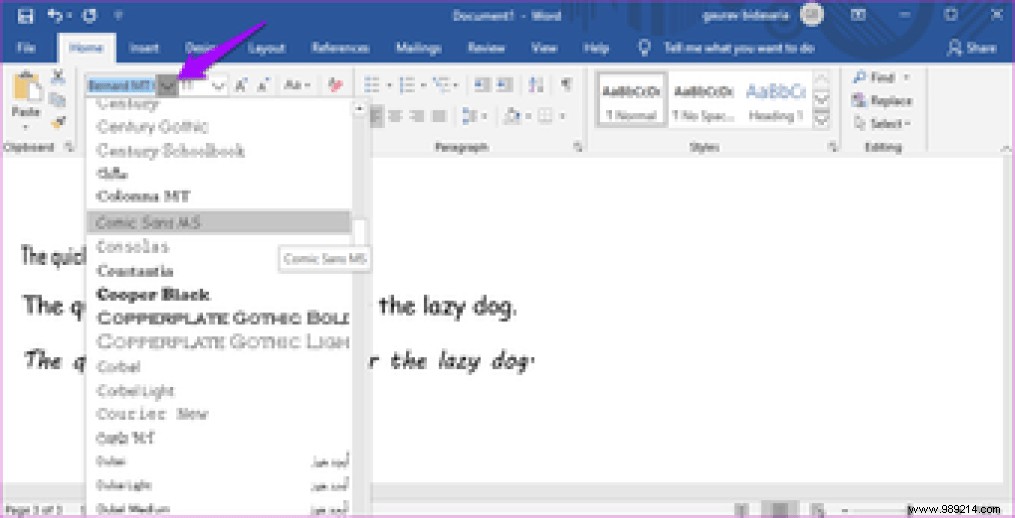Open the font size dropdown arrow
The width and height of the screenshot is (1015, 518).
point(219,85)
